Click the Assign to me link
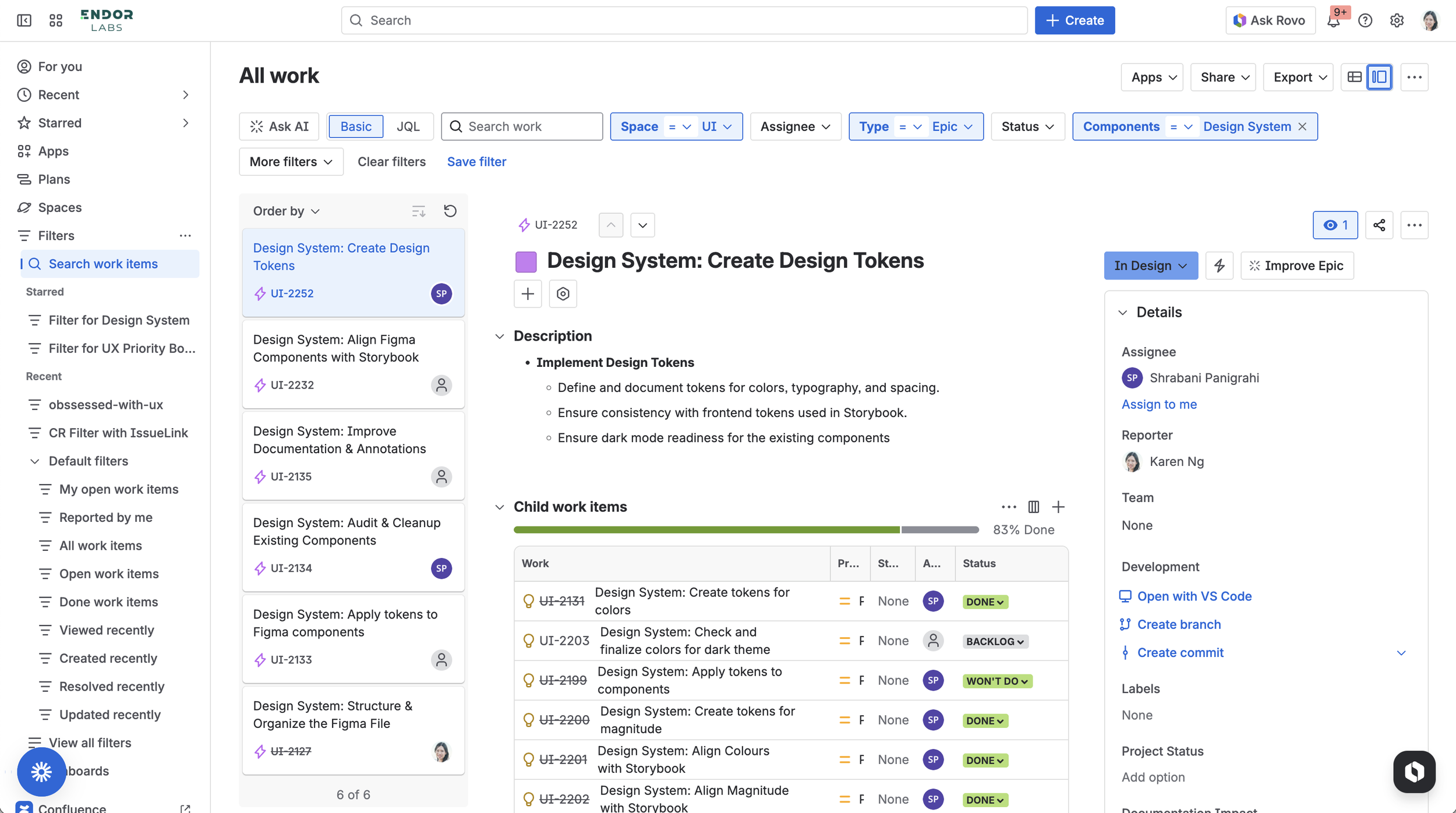 [x=1158, y=404]
